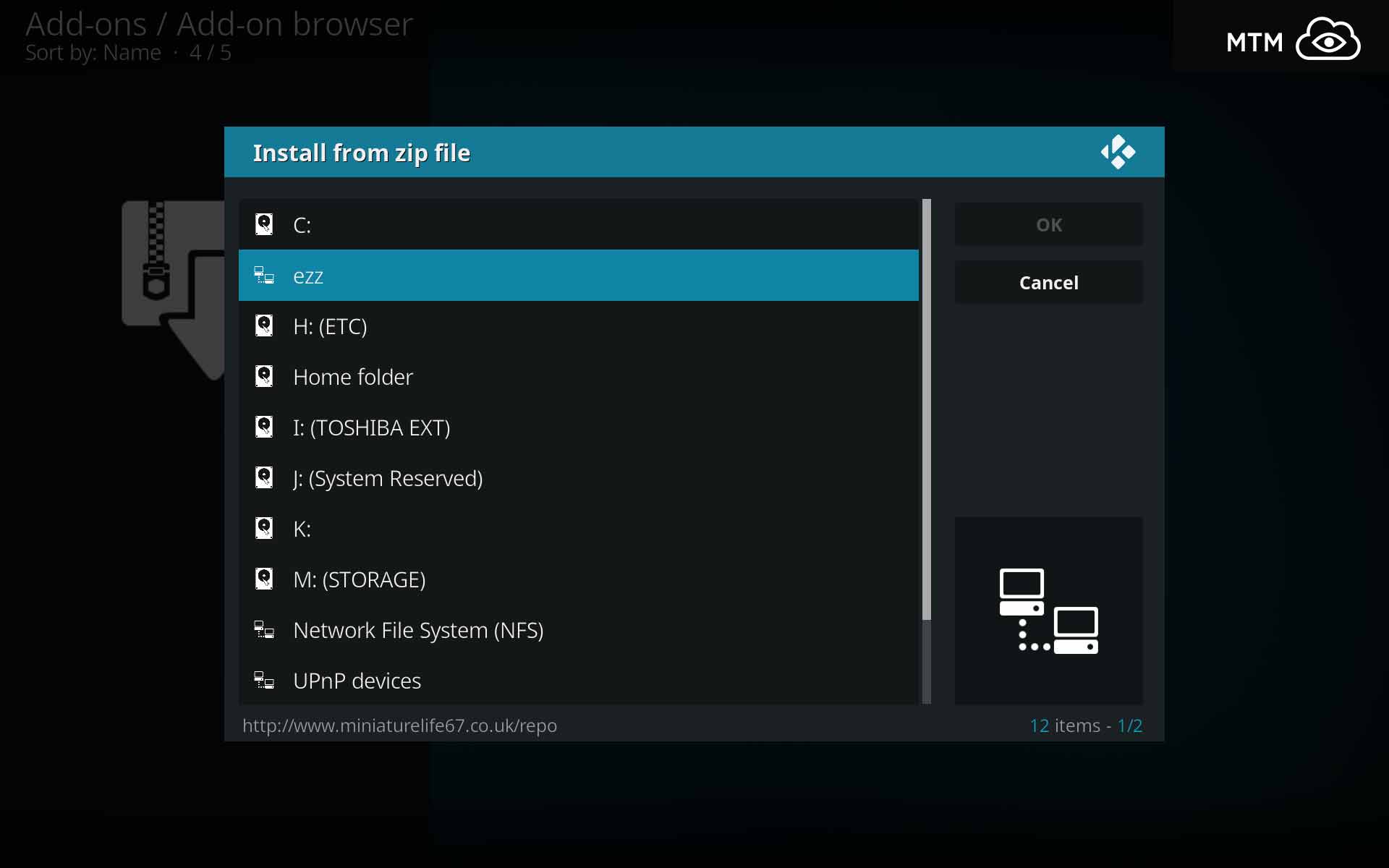Click the large zip install icon
This screenshot has width=1389, height=868.
point(174,289)
